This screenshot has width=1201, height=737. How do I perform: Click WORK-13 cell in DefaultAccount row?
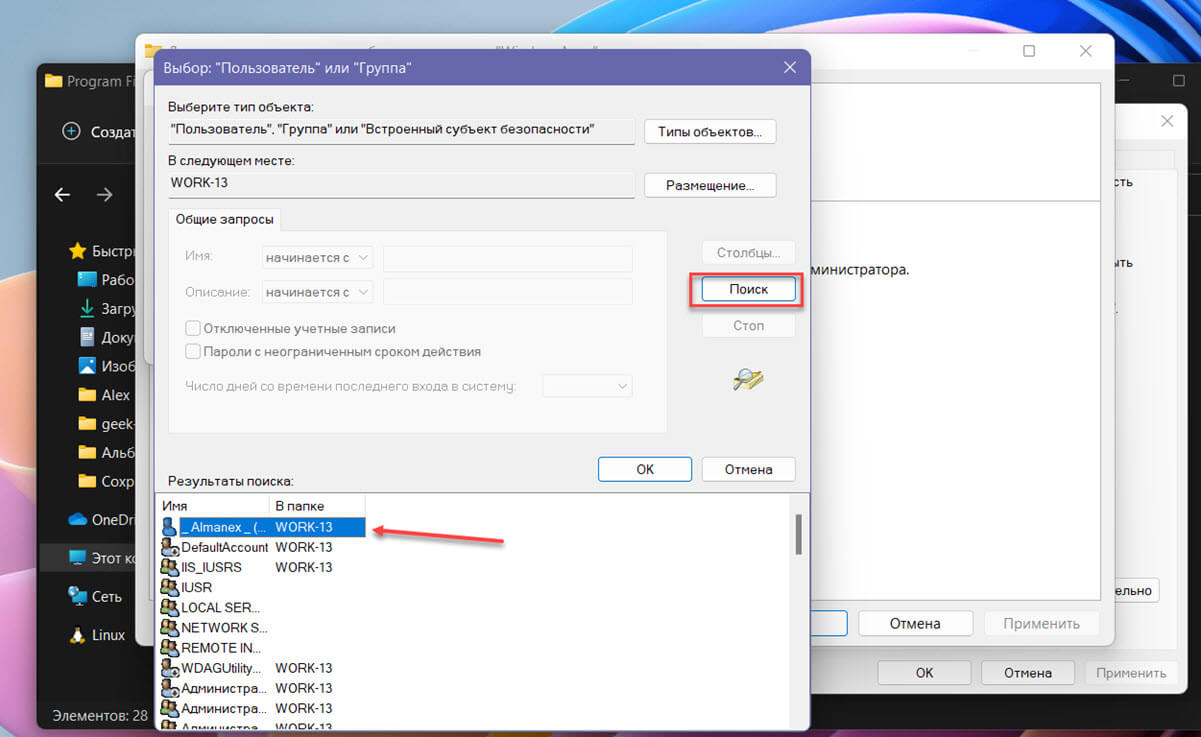click(x=304, y=547)
